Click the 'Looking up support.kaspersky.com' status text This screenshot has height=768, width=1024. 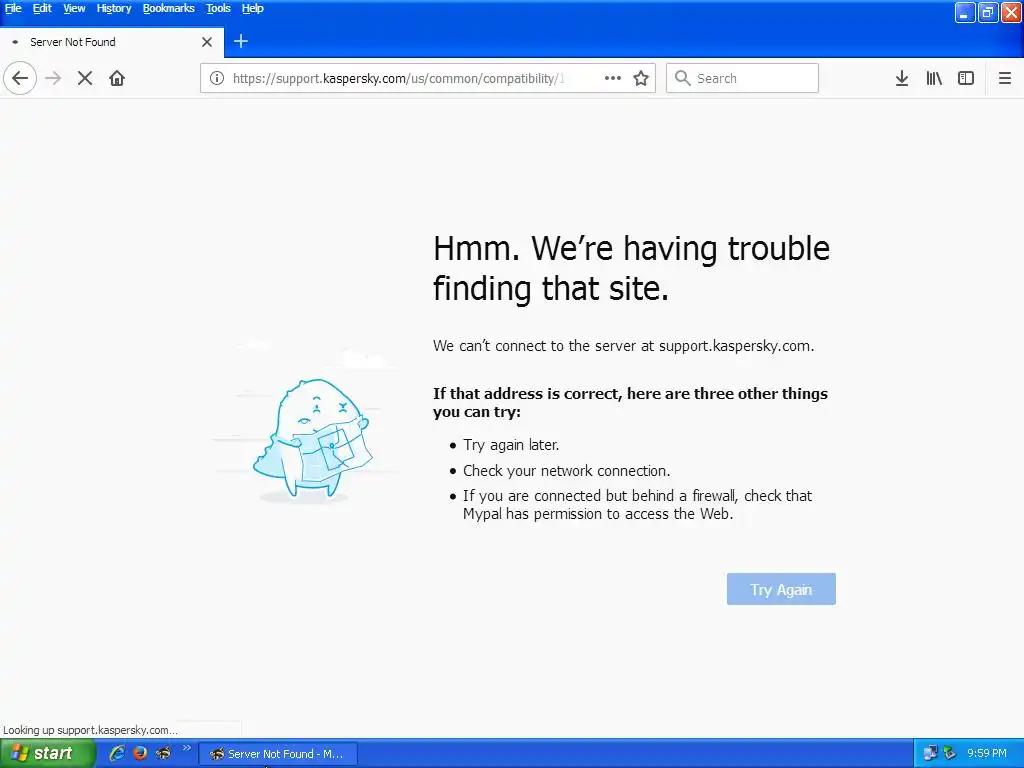[x=90, y=730]
